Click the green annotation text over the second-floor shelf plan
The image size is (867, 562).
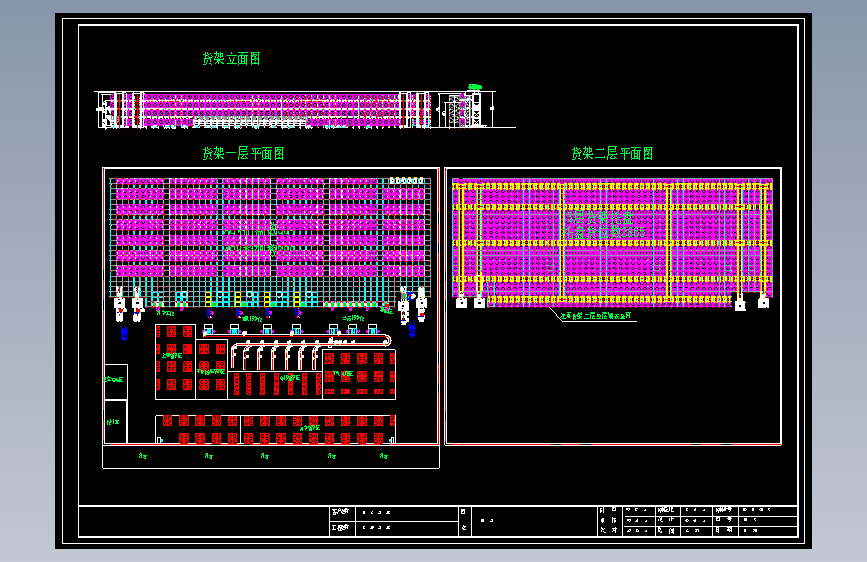pos(604,224)
